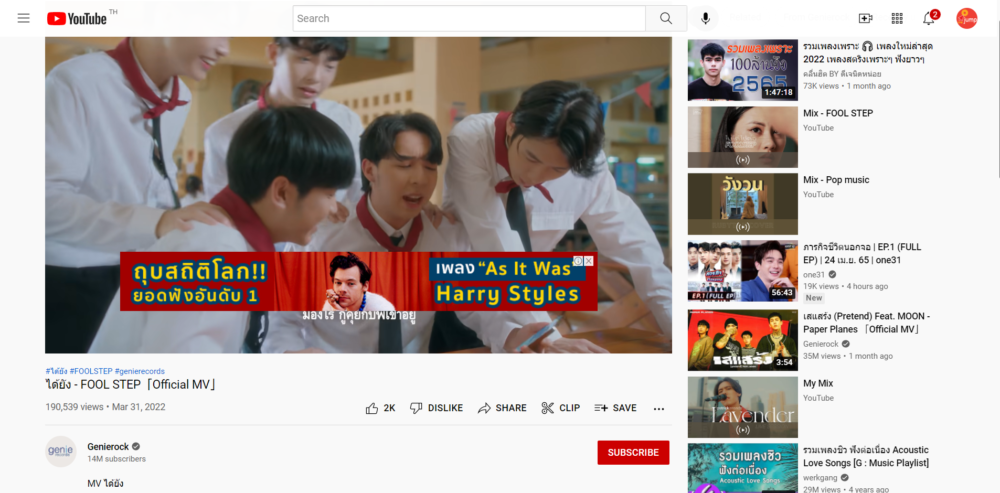Open the 1:47:18 playlist thumbnail
This screenshot has height=493, width=1000.
click(x=742, y=70)
